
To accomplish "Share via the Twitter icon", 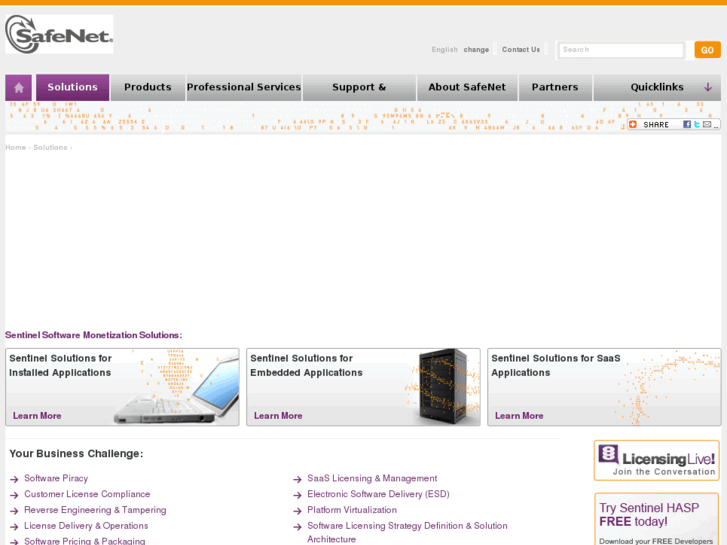I will [696, 124].
